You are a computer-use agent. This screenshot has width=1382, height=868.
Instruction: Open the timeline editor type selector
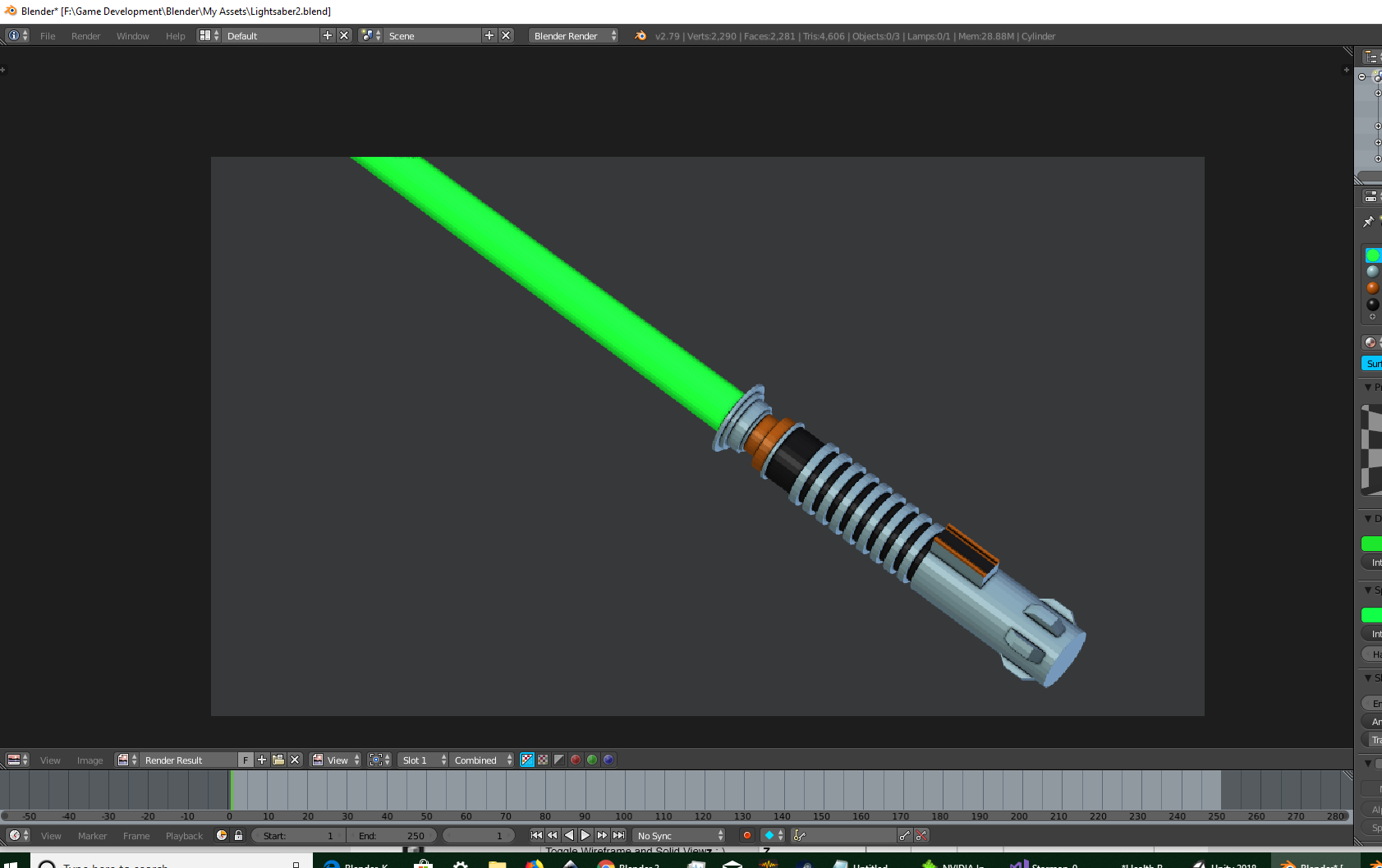[x=17, y=835]
